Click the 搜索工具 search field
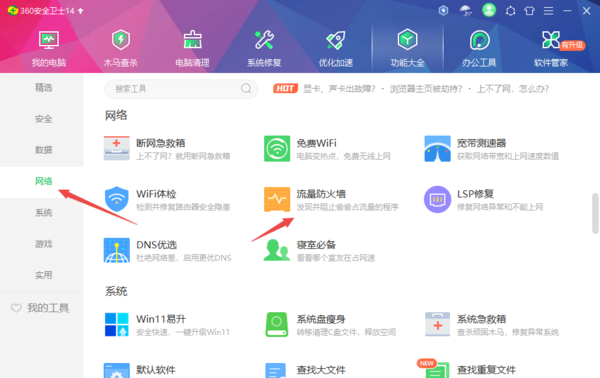The height and width of the screenshot is (378, 600). [181, 89]
